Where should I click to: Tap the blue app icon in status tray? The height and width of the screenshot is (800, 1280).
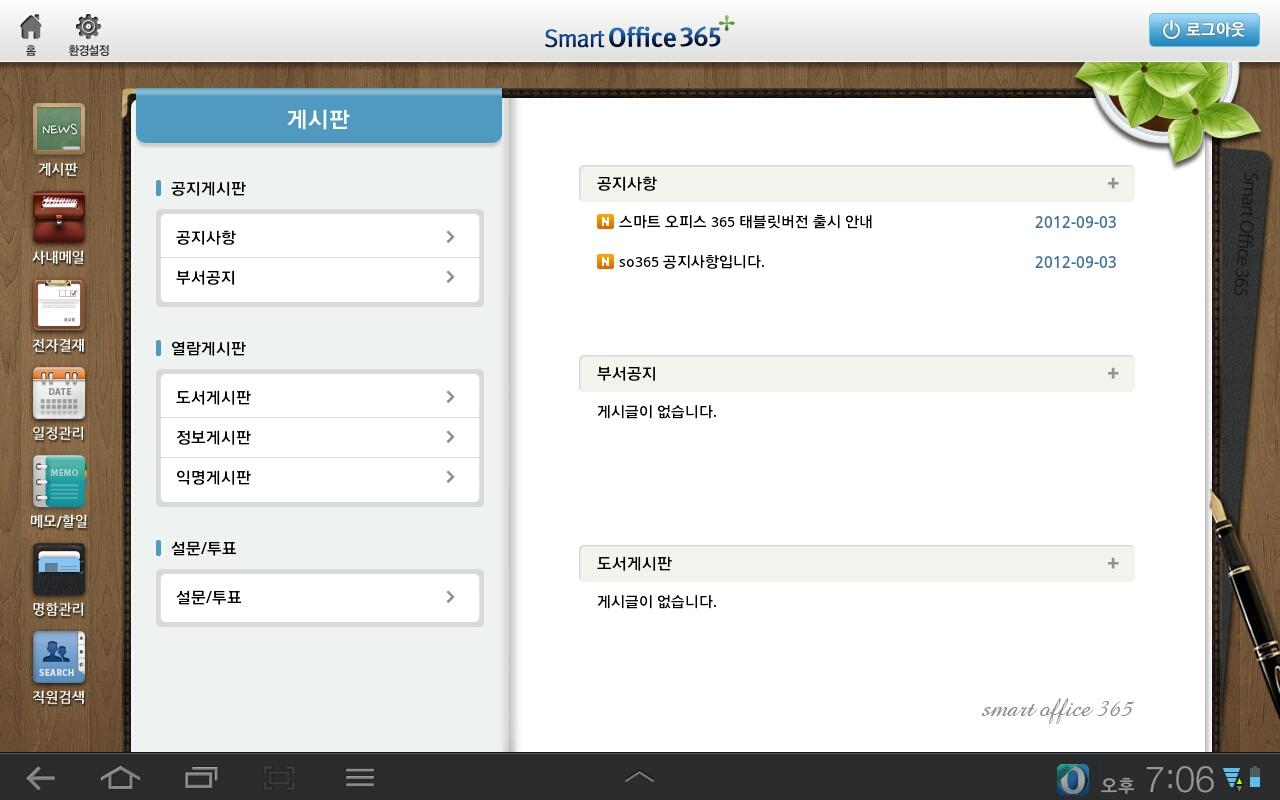[1072, 779]
